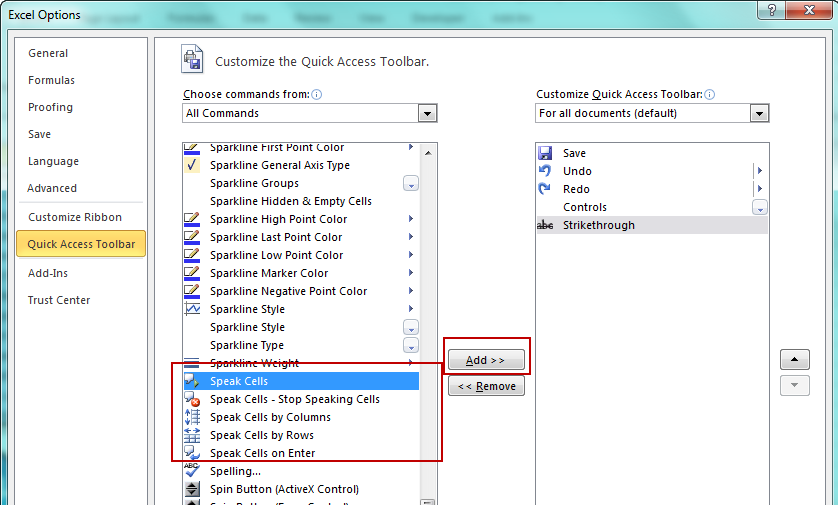Click the commands list scroll up arrow

click(x=428, y=153)
